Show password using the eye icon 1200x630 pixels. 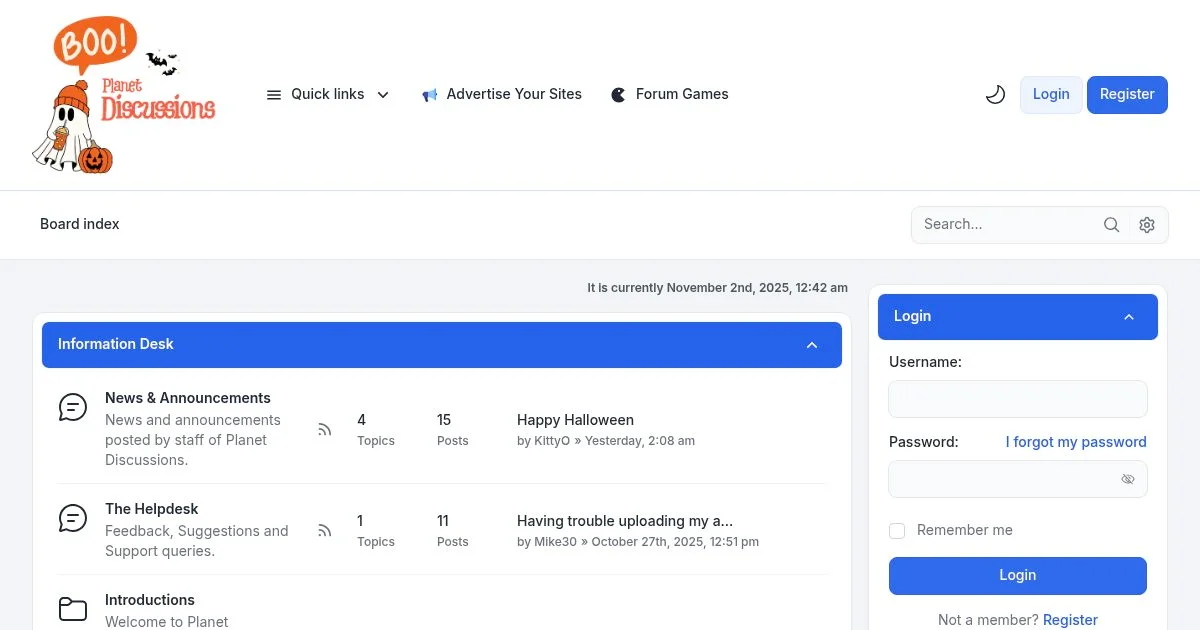pos(1128,479)
